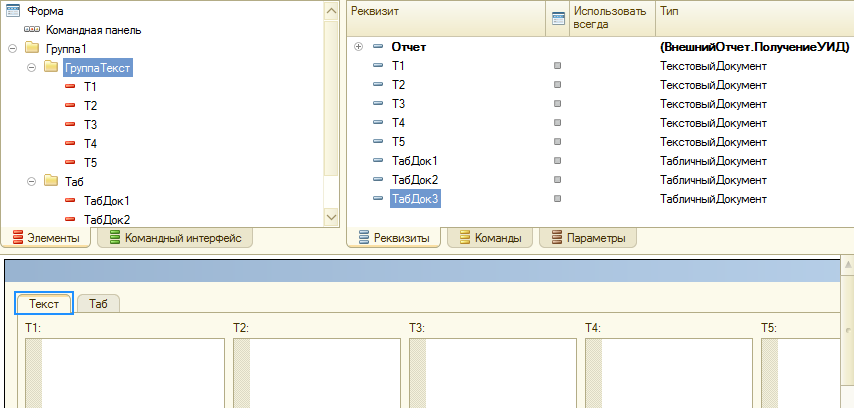Toggle the ТабДок2 attribute row checkbox

click(x=557, y=179)
